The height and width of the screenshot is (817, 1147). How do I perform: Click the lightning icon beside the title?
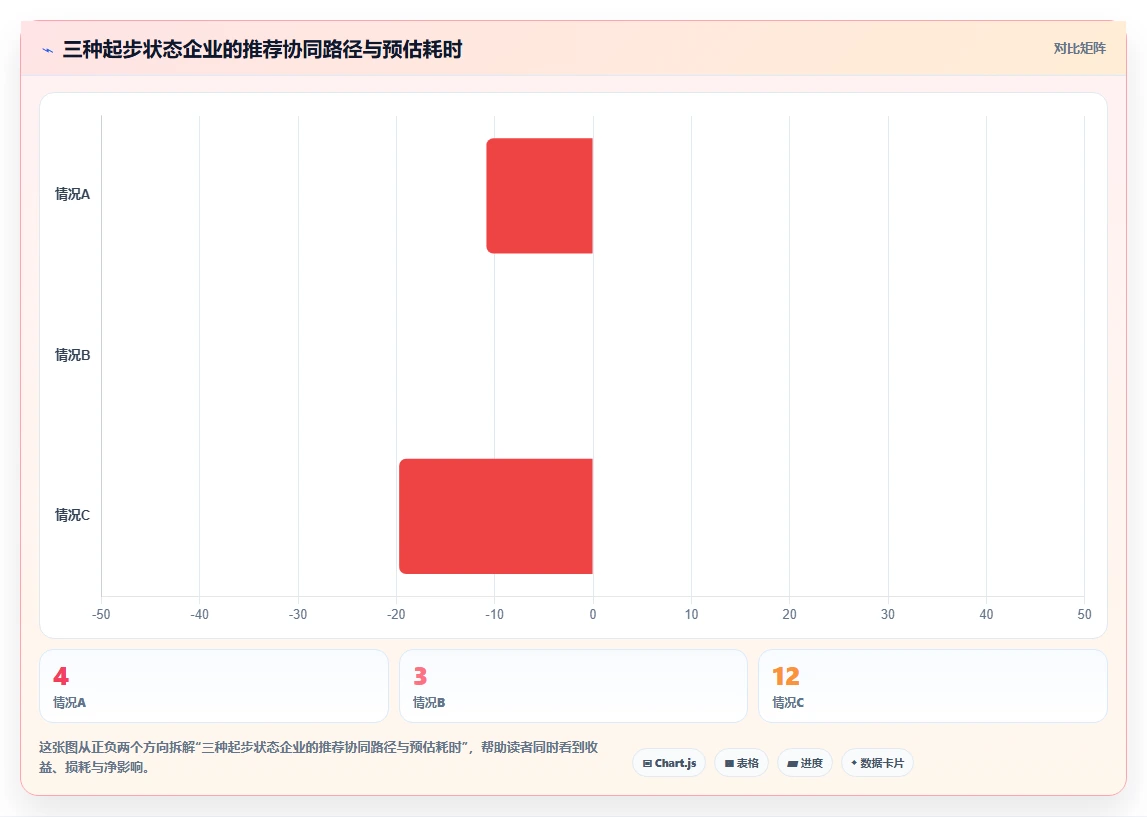pos(48,50)
